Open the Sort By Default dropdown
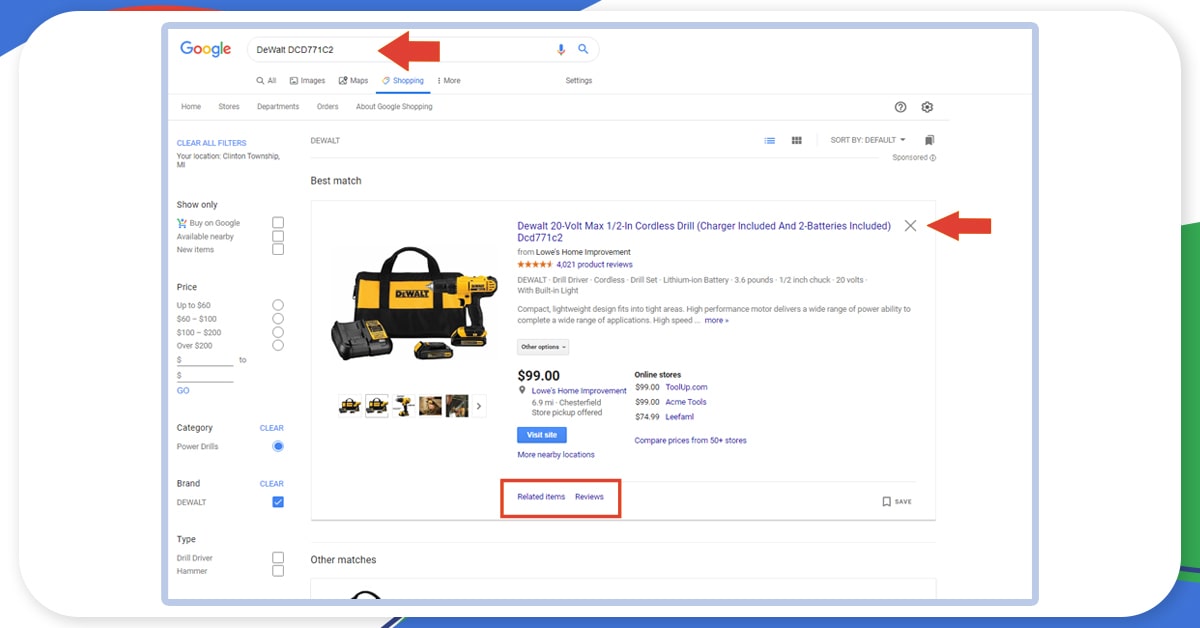This screenshot has width=1200, height=628. point(868,140)
